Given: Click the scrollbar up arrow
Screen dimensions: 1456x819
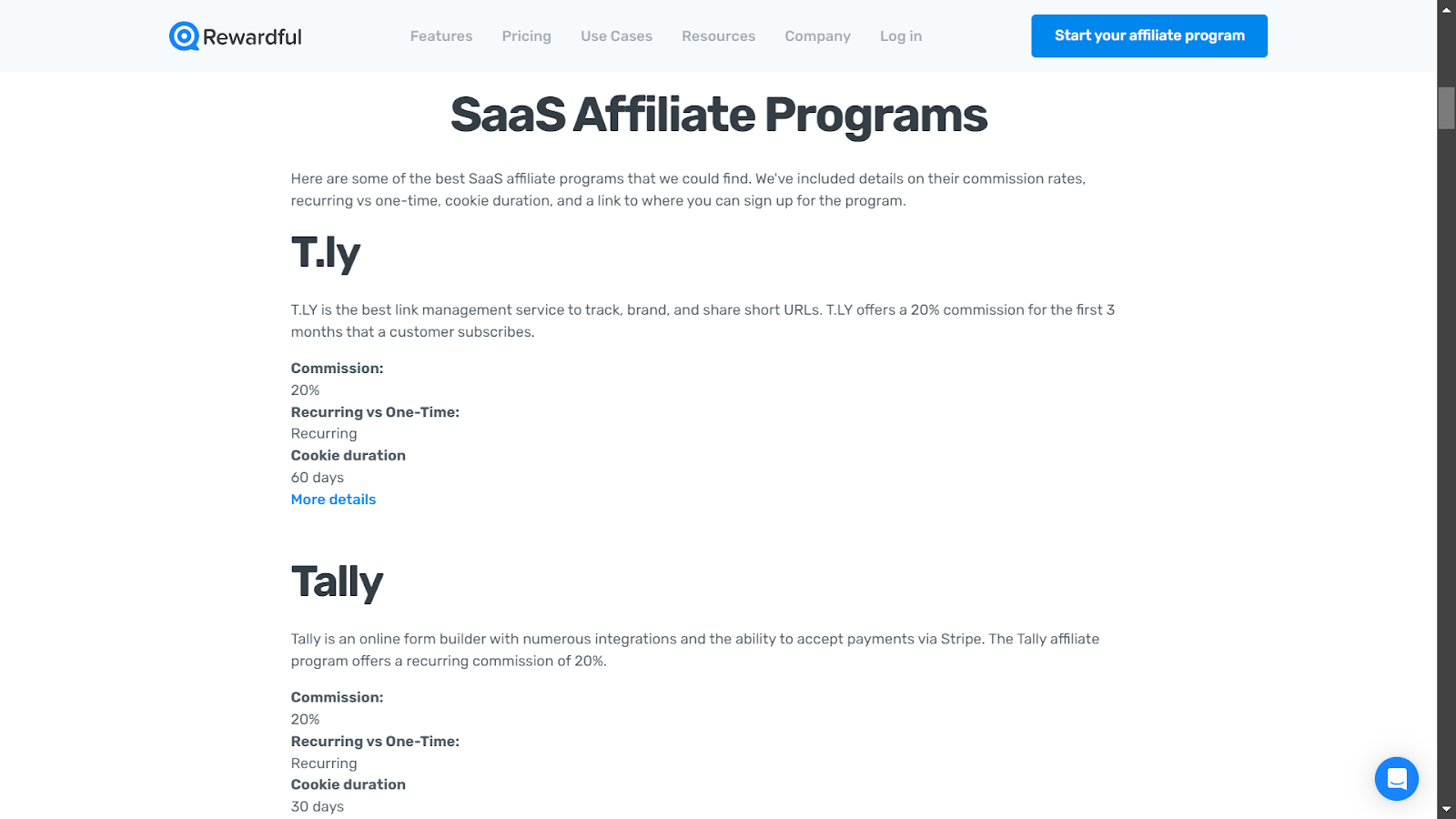Looking at the screenshot, I should point(1446,9).
